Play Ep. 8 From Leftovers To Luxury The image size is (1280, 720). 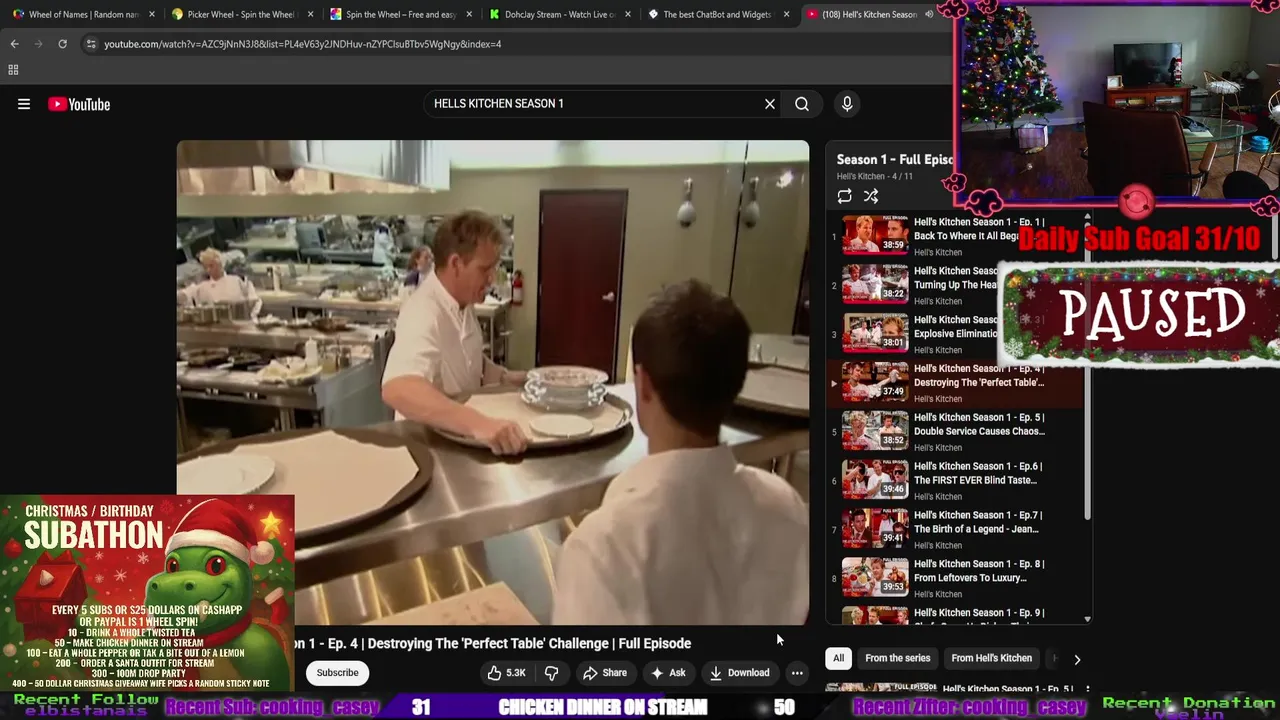[955, 579]
